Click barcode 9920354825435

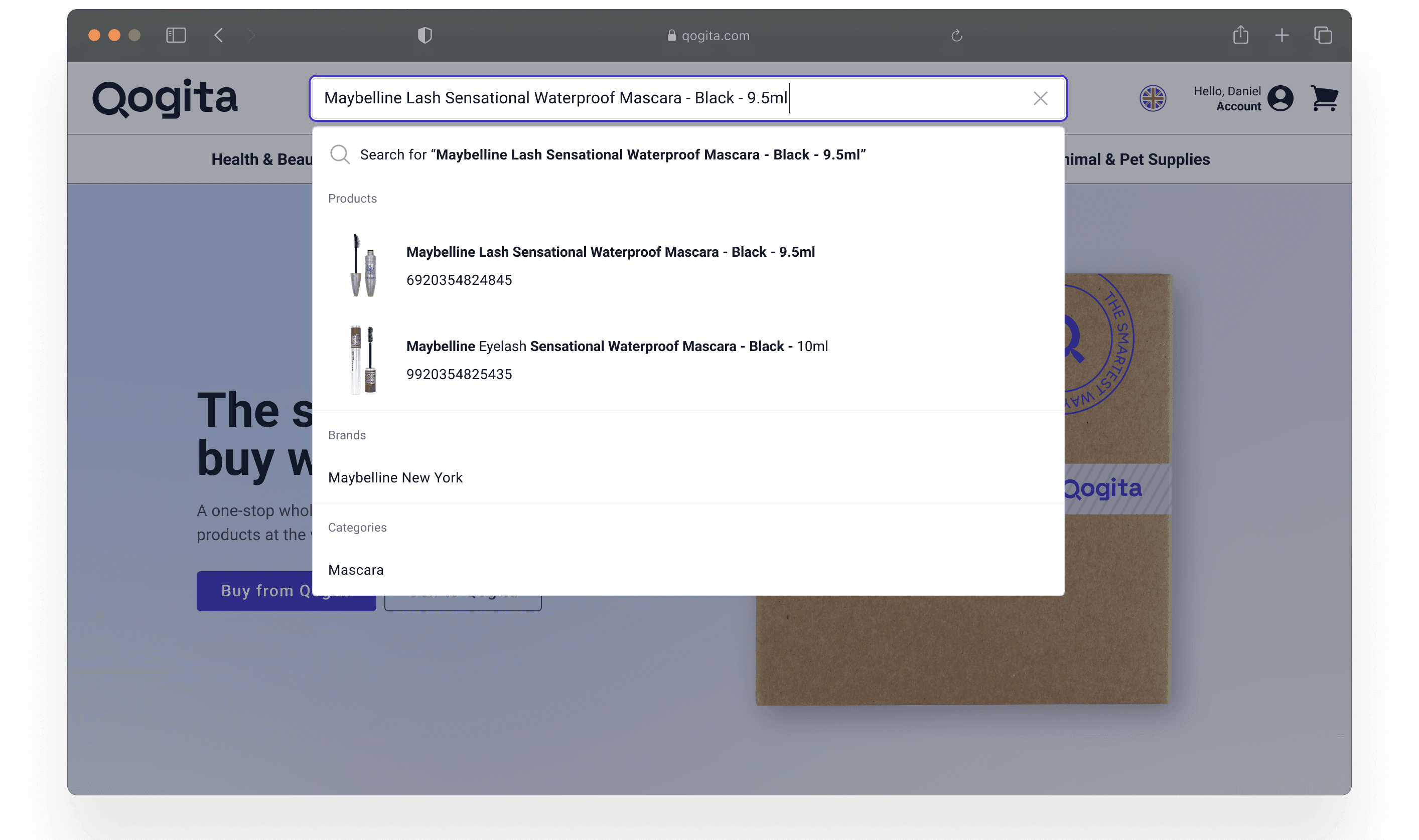tap(459, 374)
